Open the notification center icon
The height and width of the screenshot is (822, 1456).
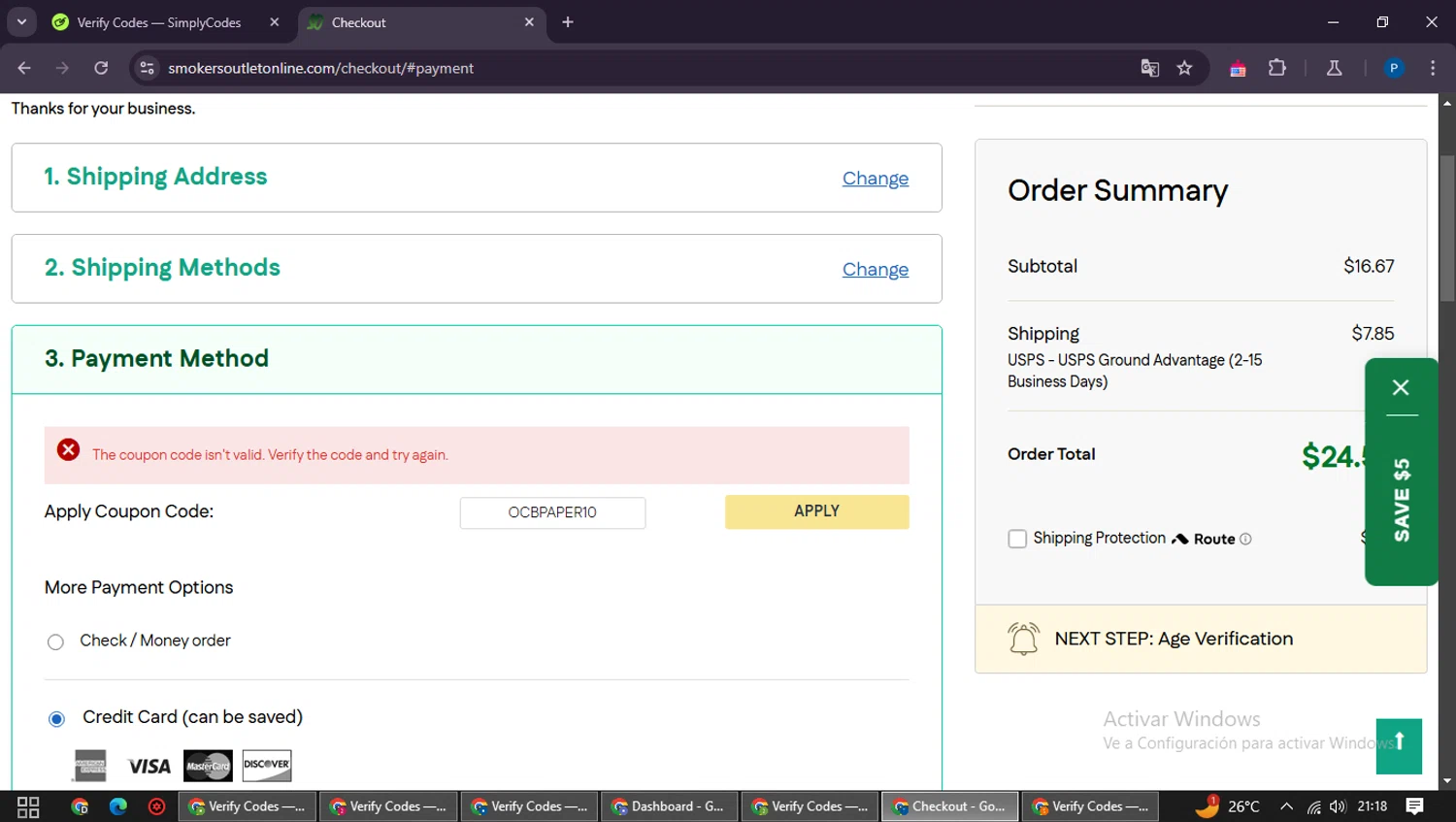tap(1415, 806)
